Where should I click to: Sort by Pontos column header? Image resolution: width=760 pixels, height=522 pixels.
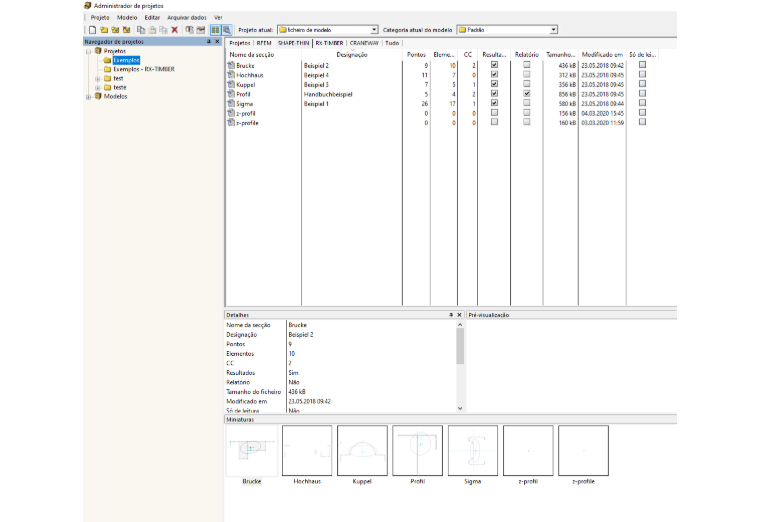point(416,55)
